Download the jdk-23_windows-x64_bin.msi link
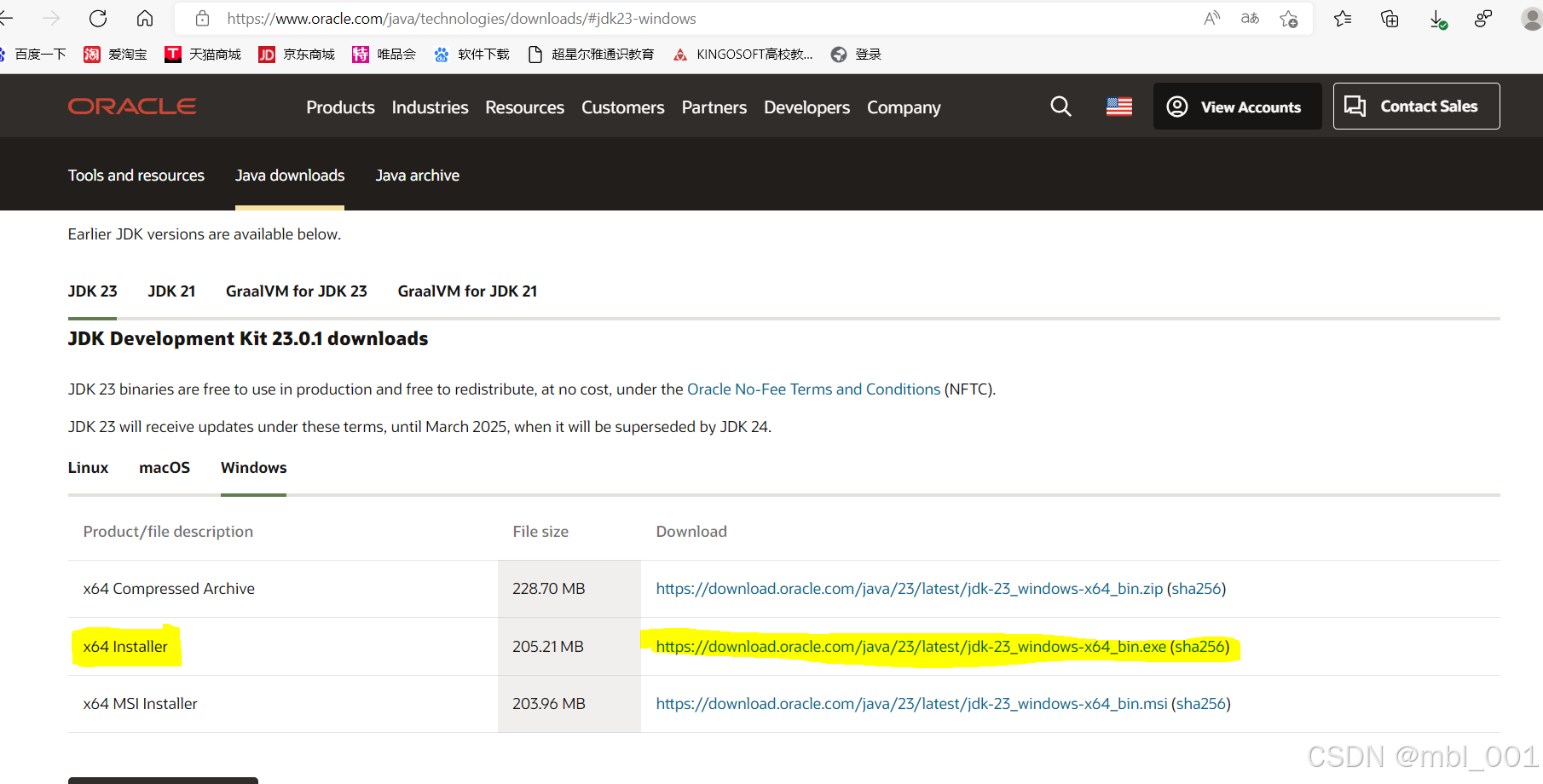Image resolution: width=1543 pixels, height=784 pixels. click(x=911, y=704)
